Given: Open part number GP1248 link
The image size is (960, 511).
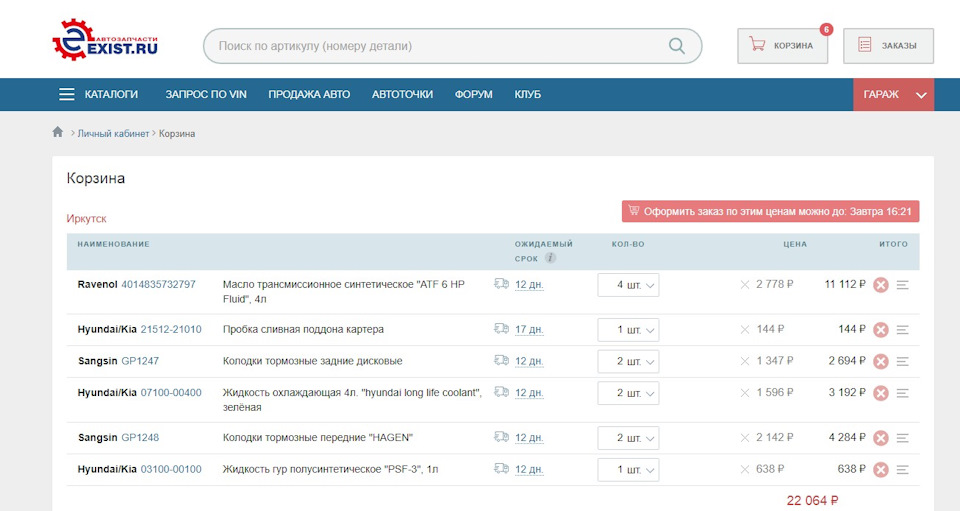Looking at the screenshot, I should [140, 438].
